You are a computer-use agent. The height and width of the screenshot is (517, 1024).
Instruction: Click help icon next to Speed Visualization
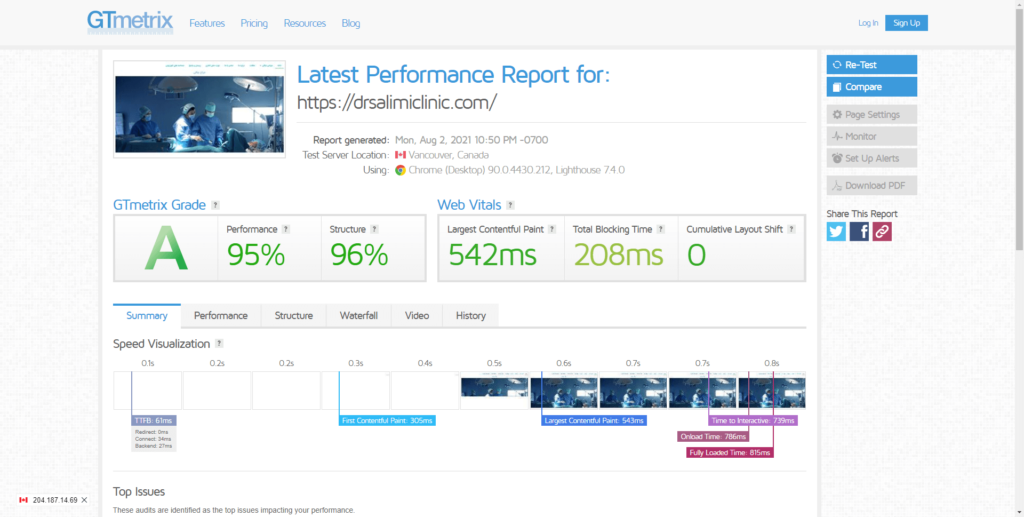point(219,344)
